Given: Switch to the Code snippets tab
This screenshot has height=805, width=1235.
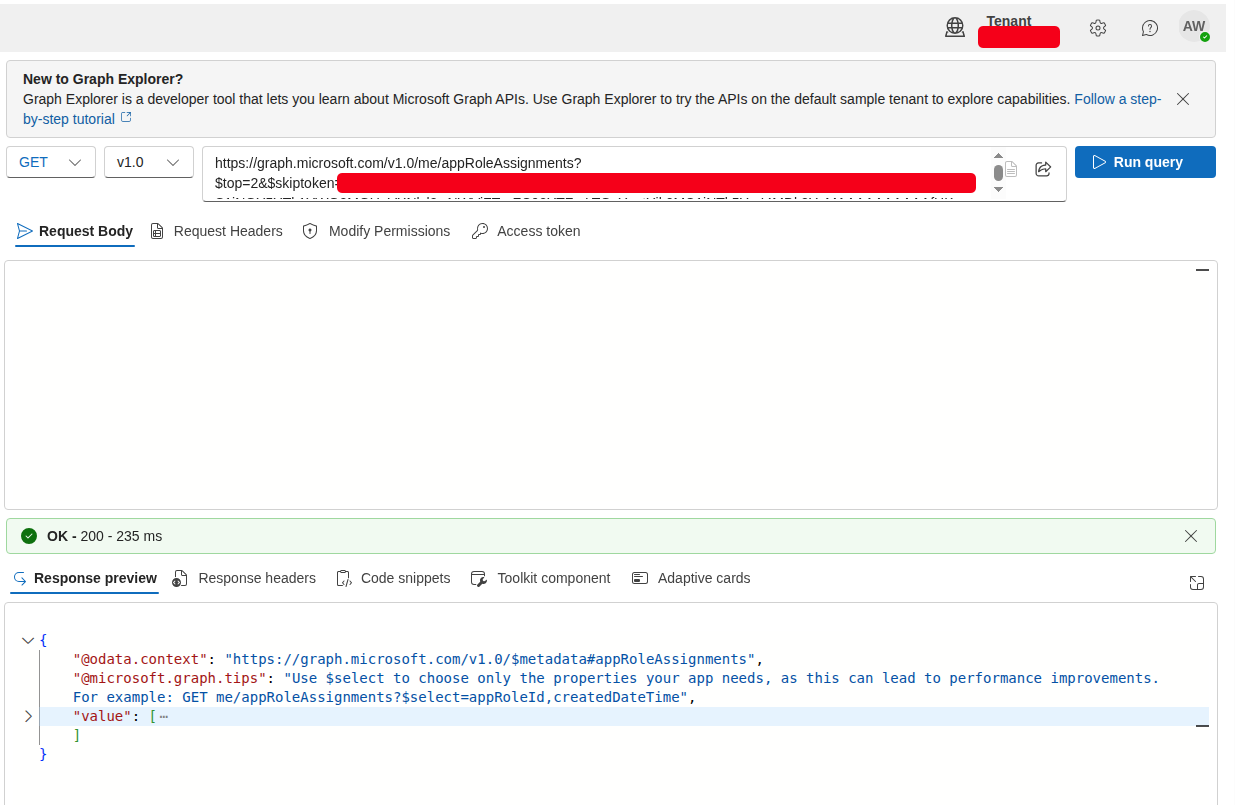Looking at the screenshot, I should (x=393, y=578).
